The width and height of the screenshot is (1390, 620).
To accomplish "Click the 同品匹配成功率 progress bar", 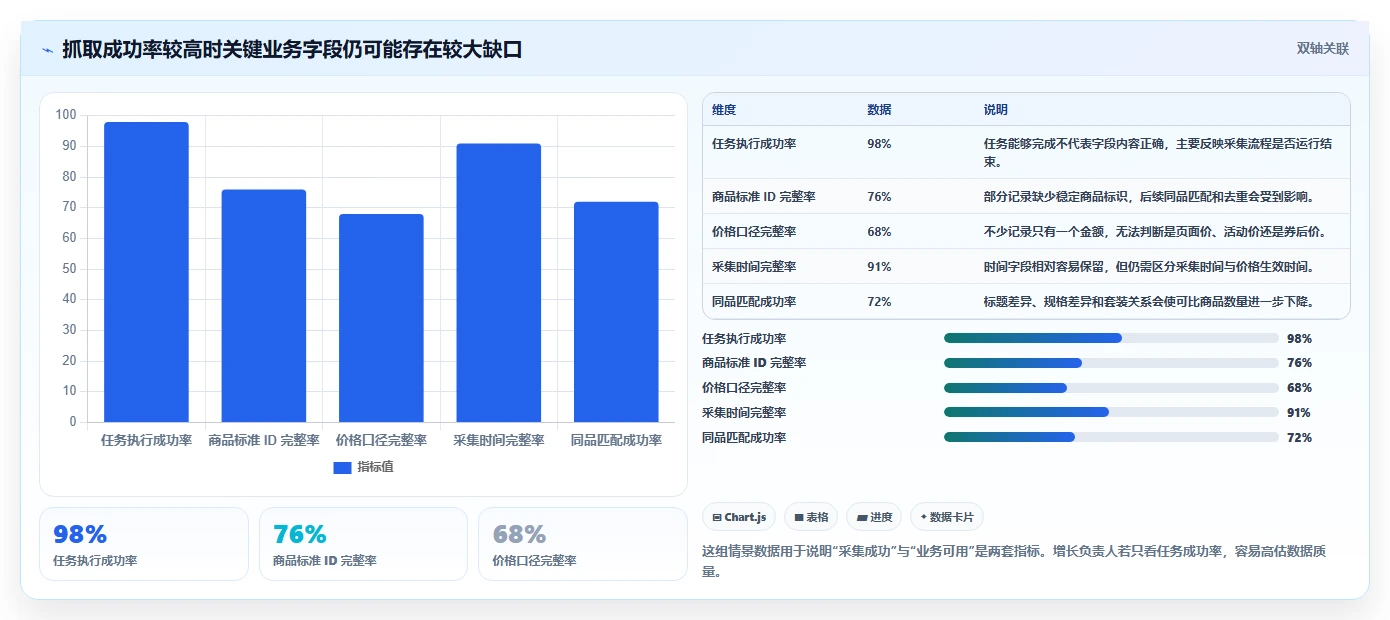I will [x=1111, y=437].
